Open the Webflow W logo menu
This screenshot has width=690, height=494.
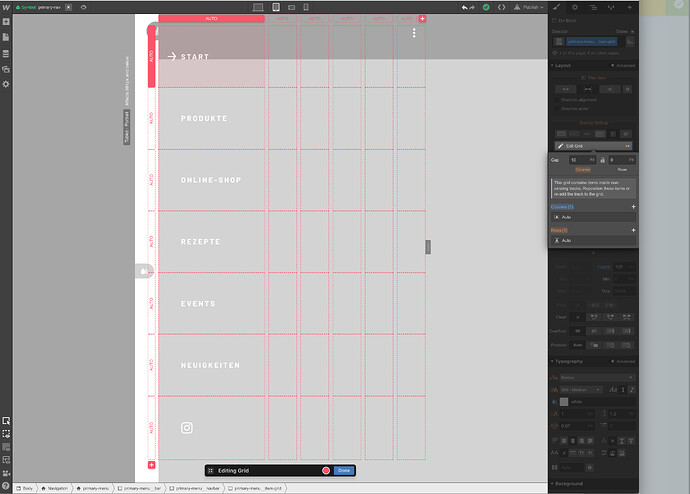[6, 7]
